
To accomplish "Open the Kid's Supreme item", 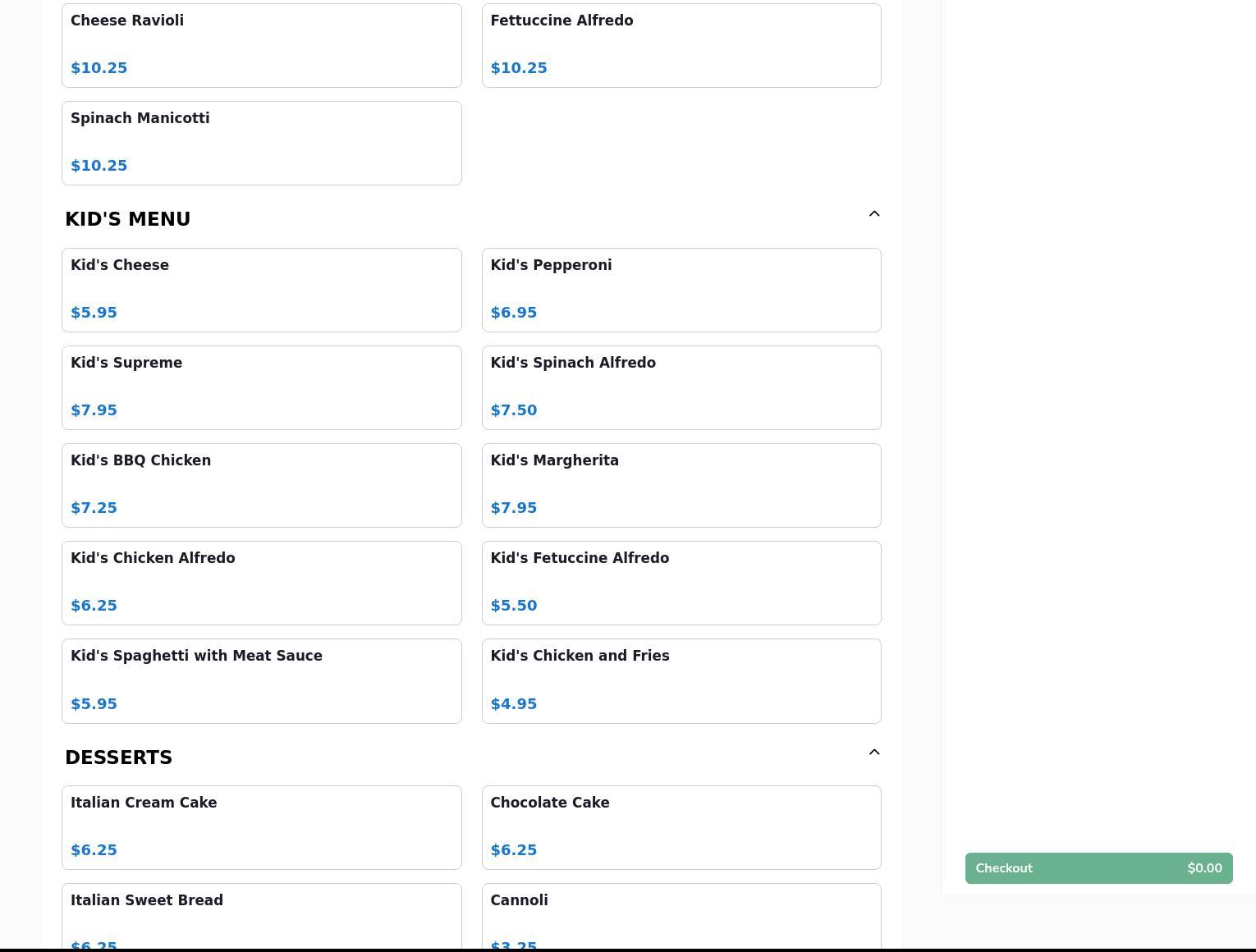I will pos(261,387).
